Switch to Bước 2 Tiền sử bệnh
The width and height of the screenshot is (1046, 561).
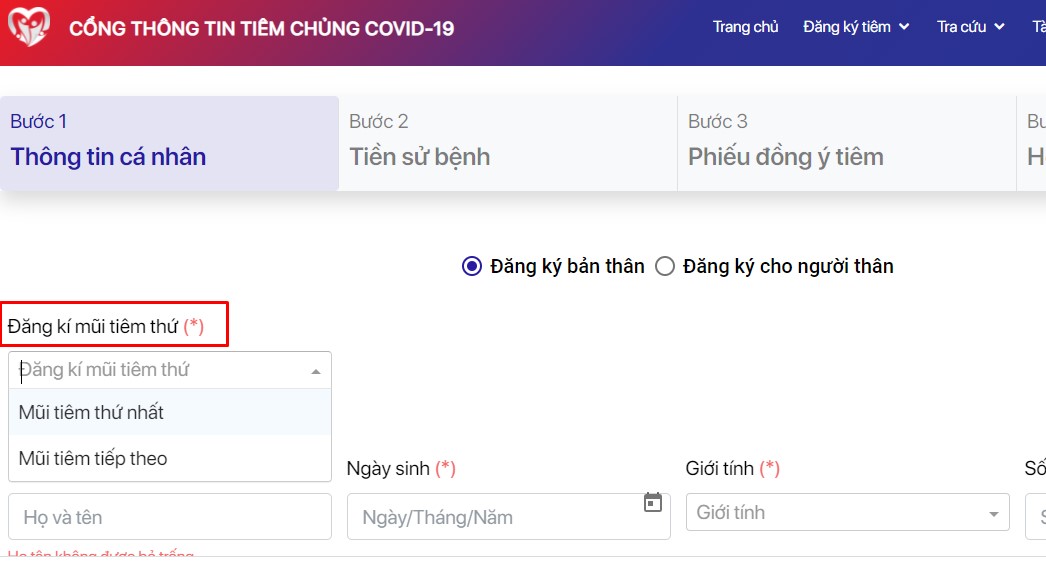pos(507,143)
